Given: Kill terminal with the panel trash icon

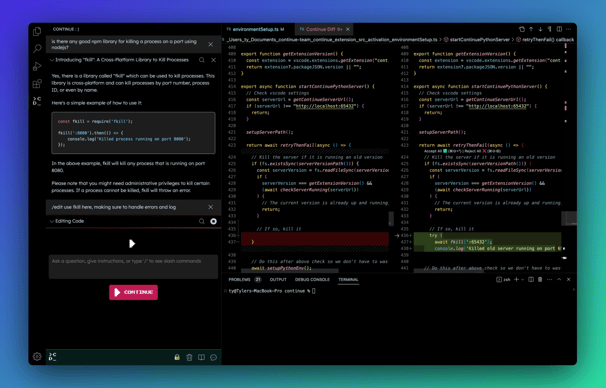Looking at the screenshot, I should pos(540,279).
